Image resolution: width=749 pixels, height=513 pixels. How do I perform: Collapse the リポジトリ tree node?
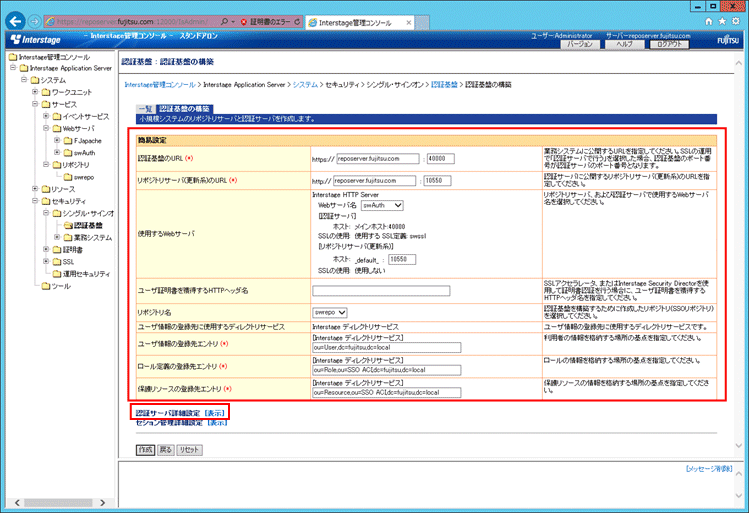pos(46,164)
